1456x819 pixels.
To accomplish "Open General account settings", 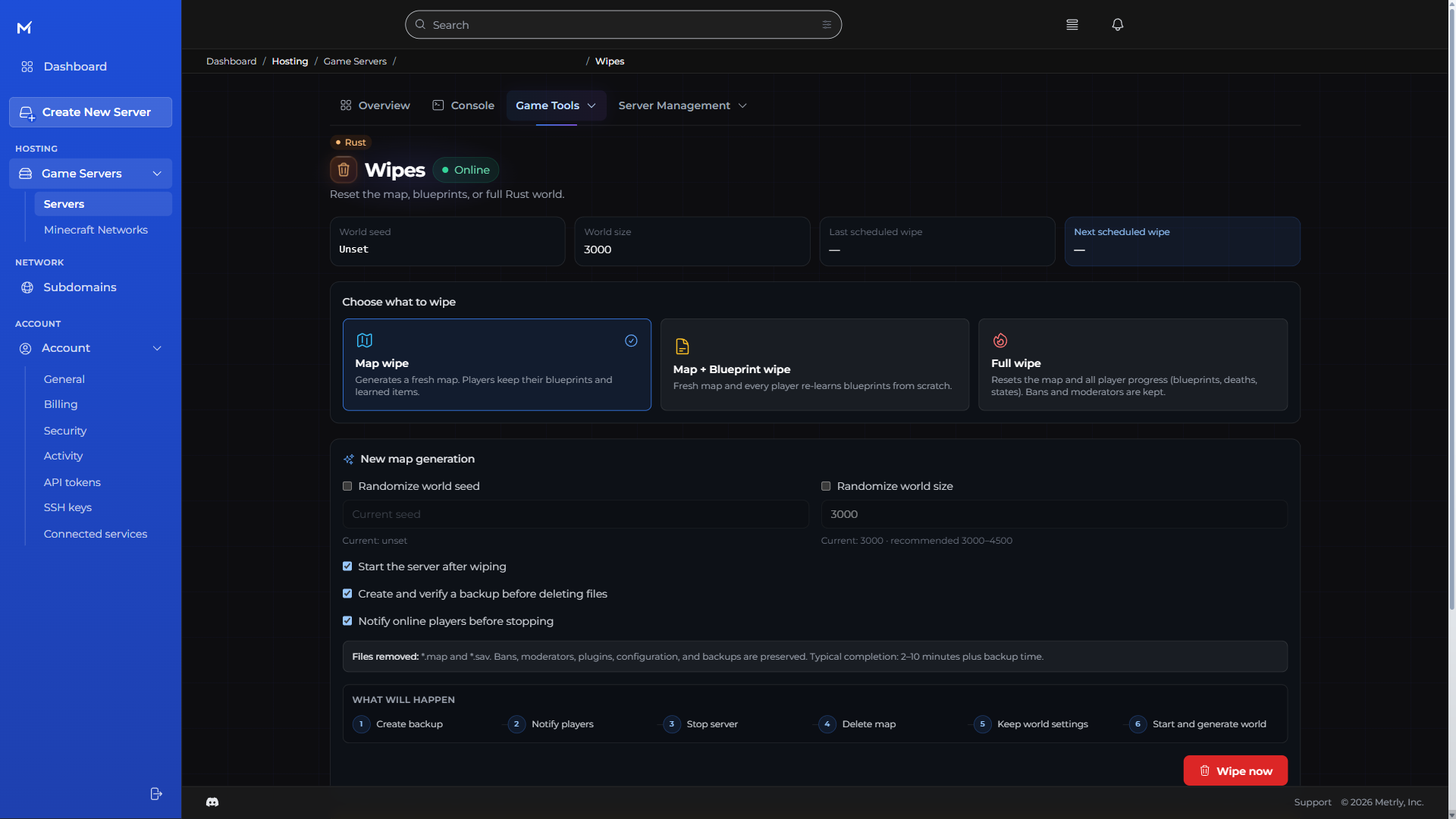I will [64, 379].
